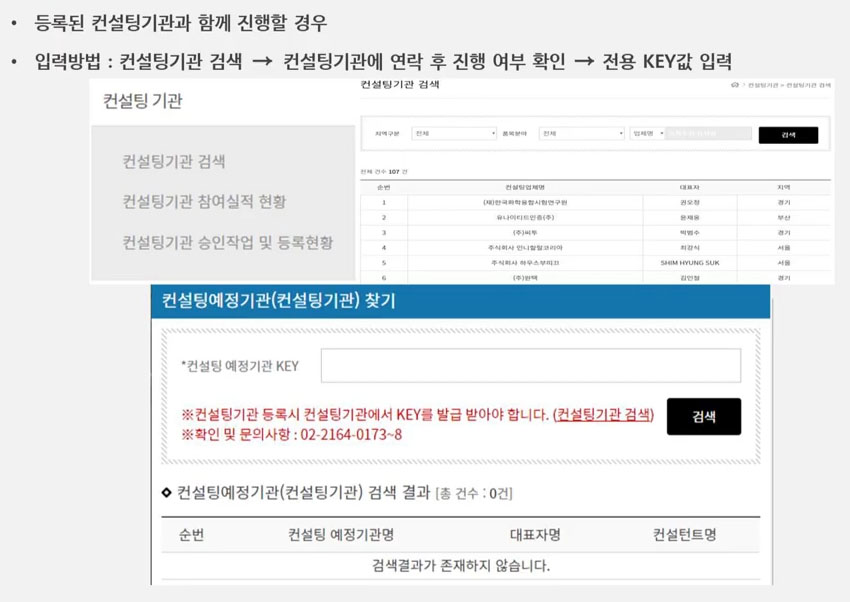Click the 대표자 column header in top table
This screenshot has height=602, width=850.
point(688,187)
